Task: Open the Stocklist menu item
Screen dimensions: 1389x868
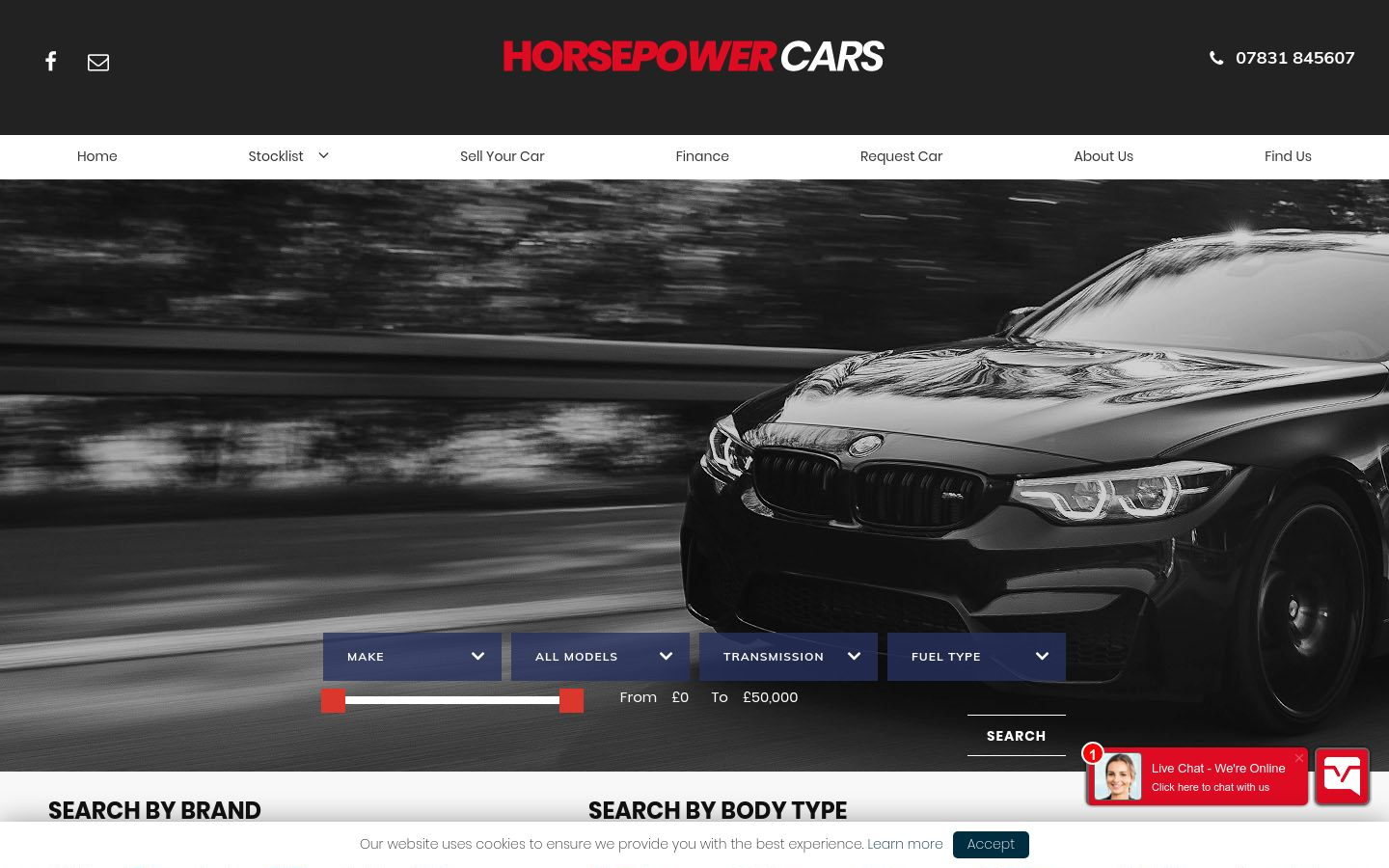Action: [276, 156]
